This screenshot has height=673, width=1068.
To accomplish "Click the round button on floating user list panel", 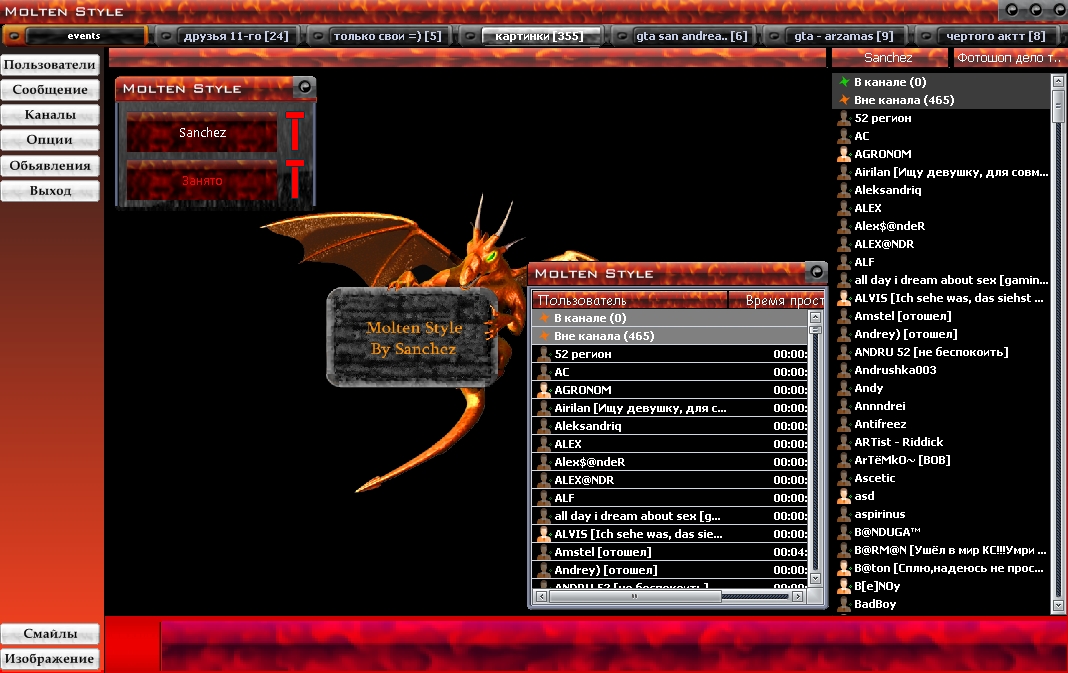I will pos(817,272).
